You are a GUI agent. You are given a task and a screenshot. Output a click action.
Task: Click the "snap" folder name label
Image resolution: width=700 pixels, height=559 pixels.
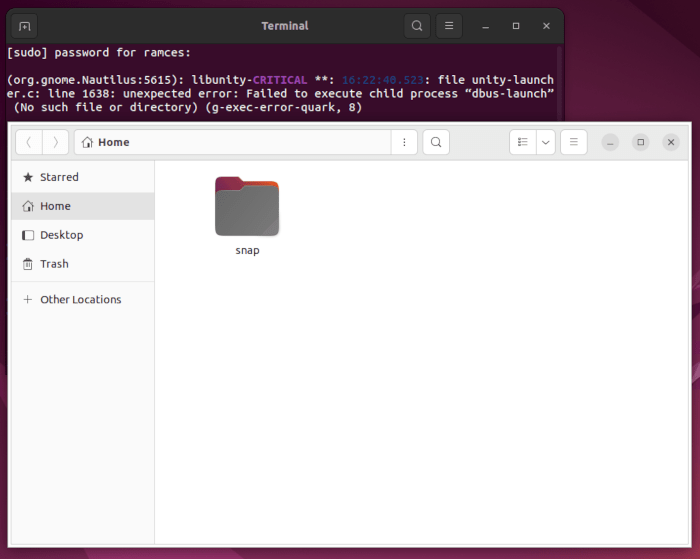(x=247, y=250)
